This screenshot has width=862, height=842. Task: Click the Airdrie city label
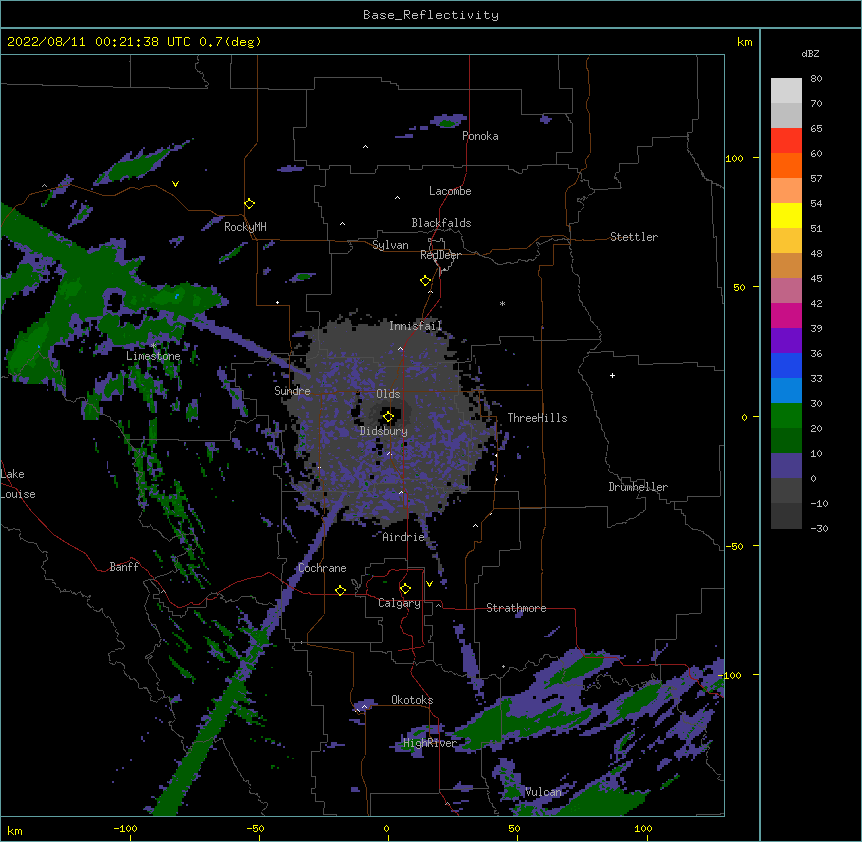tap(403, 537)
